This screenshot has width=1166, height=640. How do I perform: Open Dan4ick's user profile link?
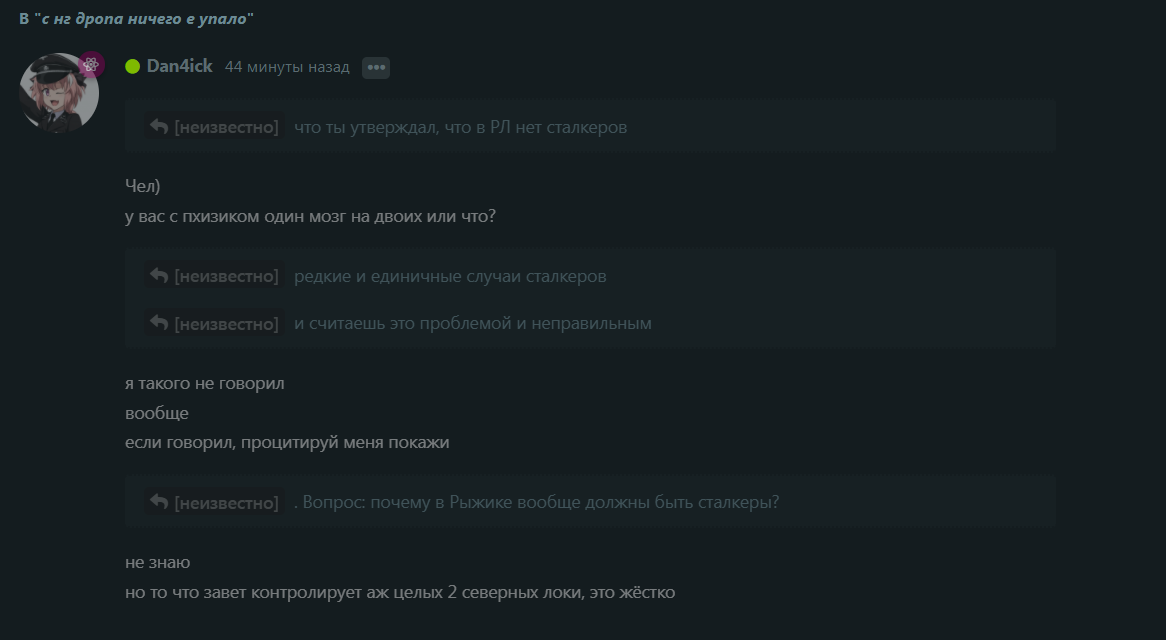(x=179, y=66)
